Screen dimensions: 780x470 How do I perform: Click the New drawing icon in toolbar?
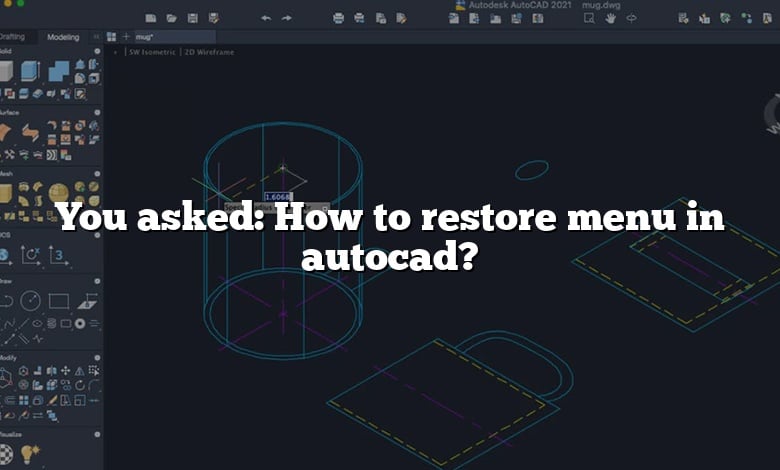pos(151,18)
